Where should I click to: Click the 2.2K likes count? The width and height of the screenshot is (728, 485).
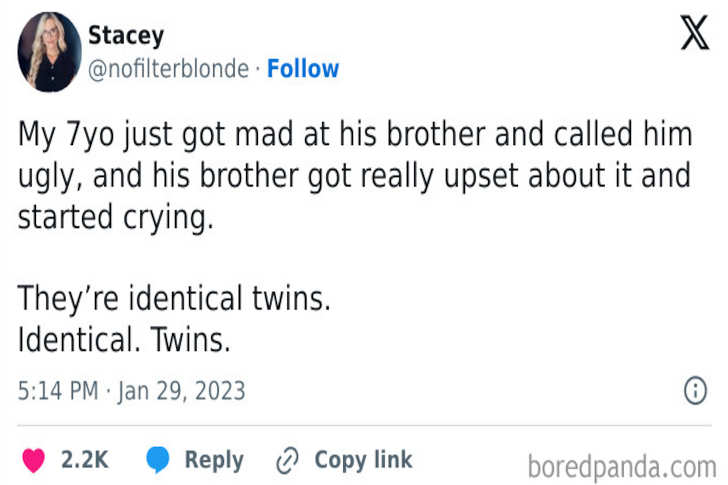tap(85, 460)
